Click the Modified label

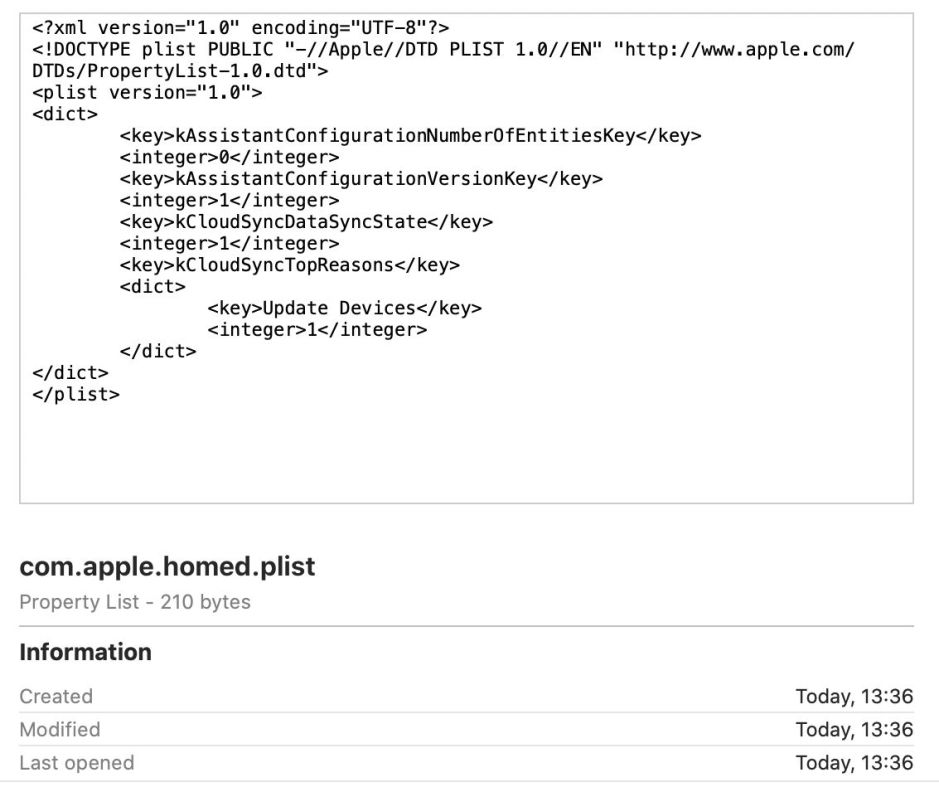60,729
